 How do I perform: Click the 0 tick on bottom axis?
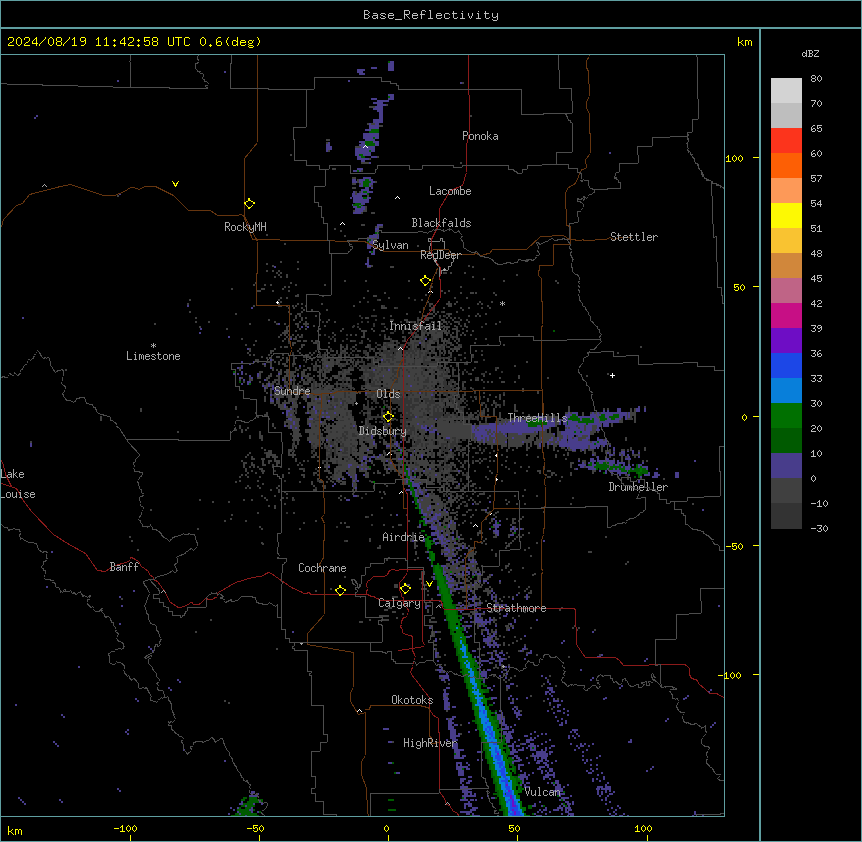tap(386, 829)
